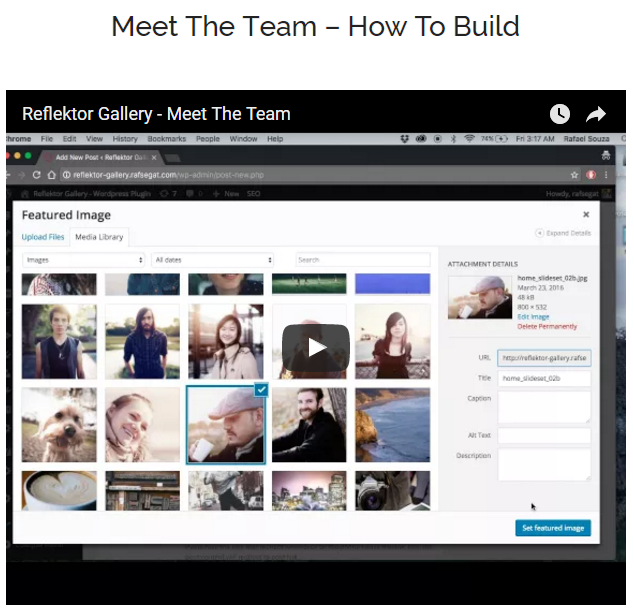Image resolution: width=634 pixels, height=613 pixels.
Task: Click Set featured image button
Action: tap(553, 528)
